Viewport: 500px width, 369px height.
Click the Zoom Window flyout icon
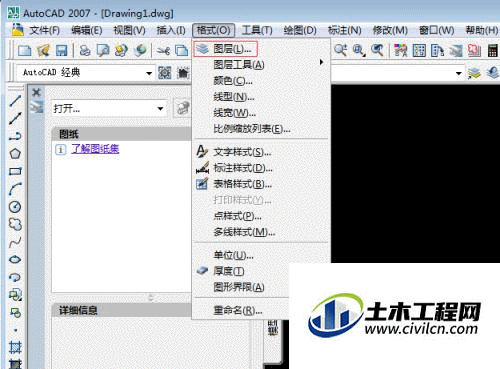pyautogui.click(x=359, y=50)
